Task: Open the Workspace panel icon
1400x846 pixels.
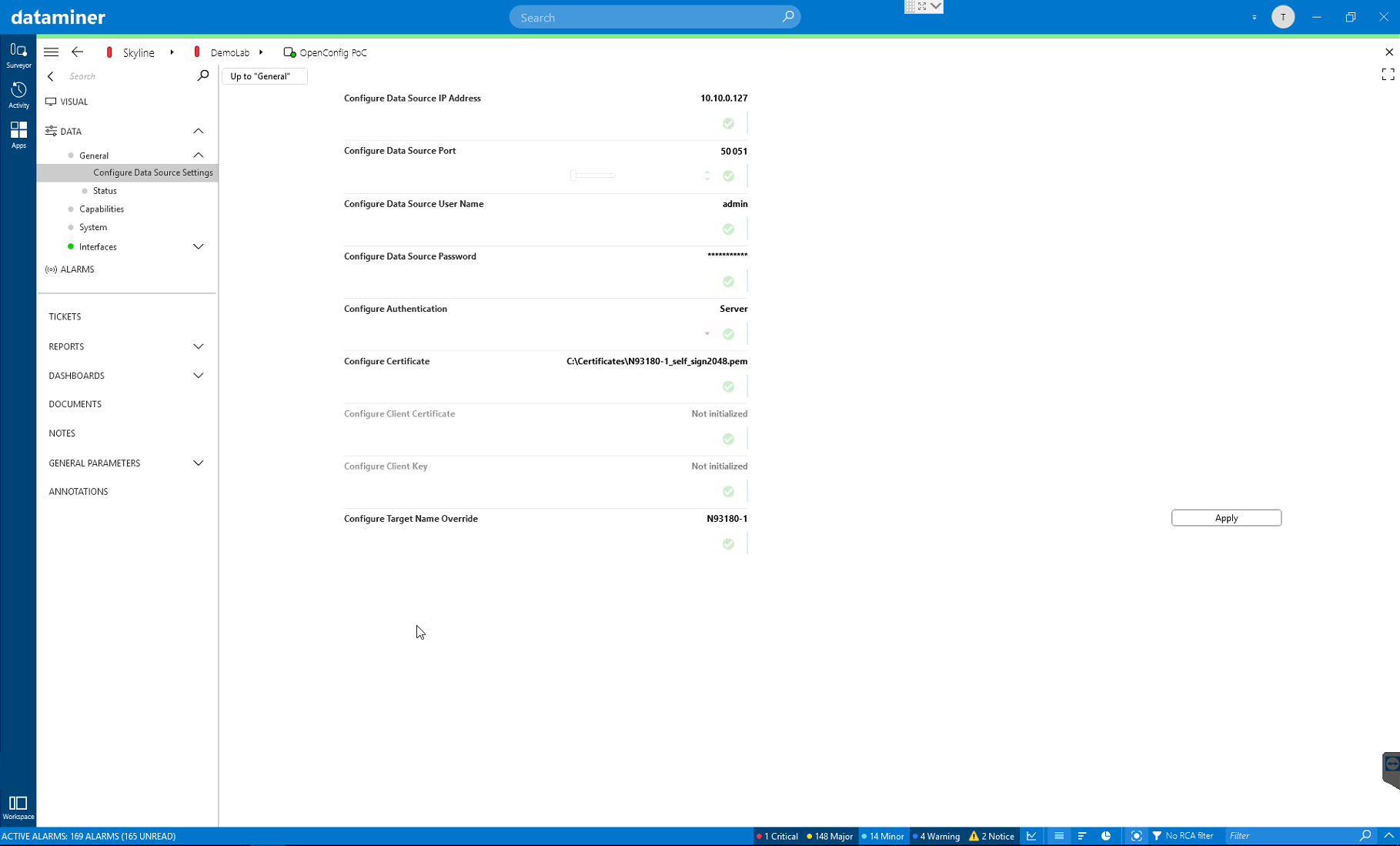Action: 18,808
